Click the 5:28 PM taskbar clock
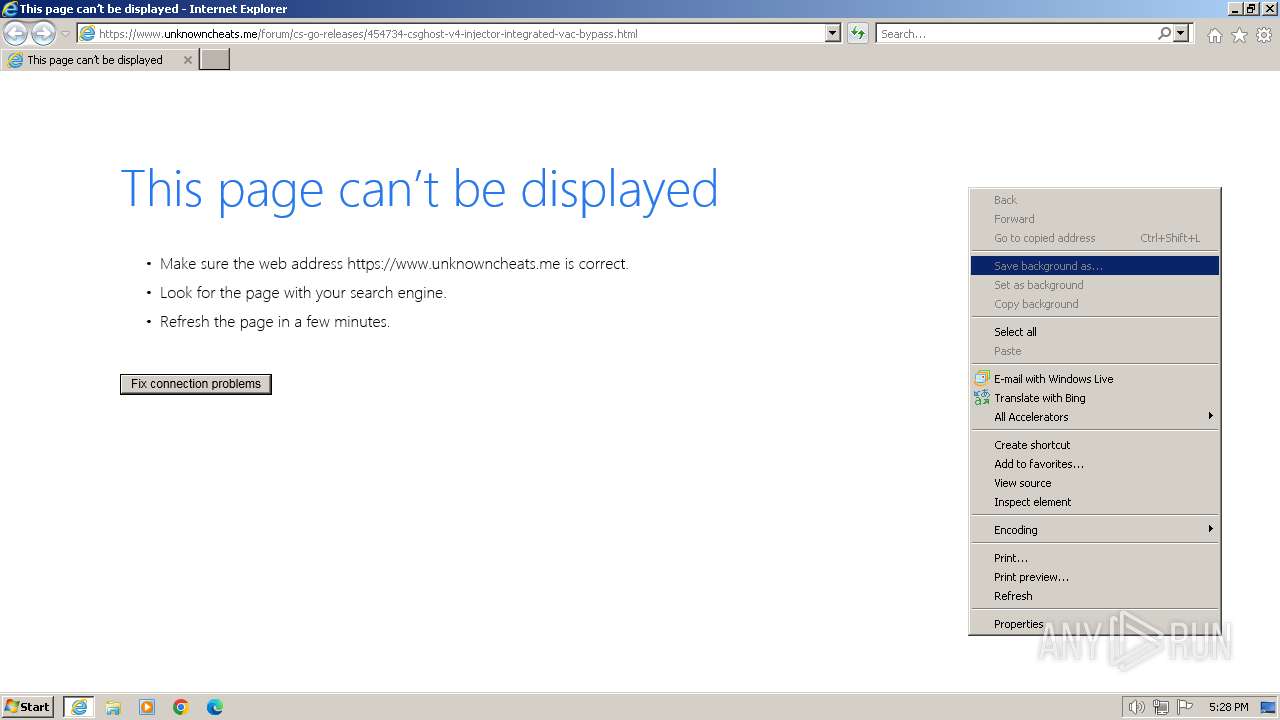 tap(1228, 707)
